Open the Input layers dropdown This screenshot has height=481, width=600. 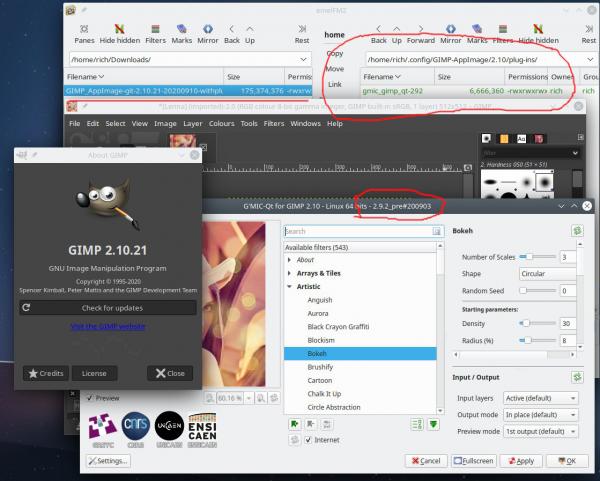540,398
